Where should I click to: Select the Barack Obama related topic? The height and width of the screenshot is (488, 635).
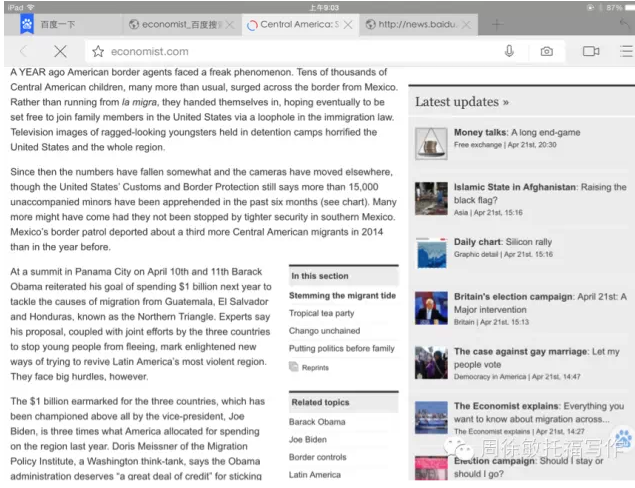tap(315, 422)
